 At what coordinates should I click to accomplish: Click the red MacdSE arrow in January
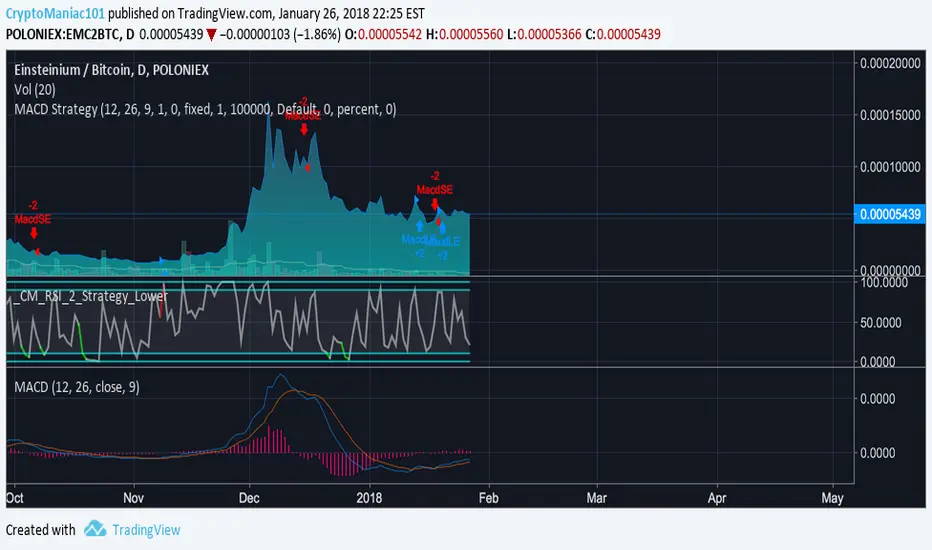[x=434, y=204]
